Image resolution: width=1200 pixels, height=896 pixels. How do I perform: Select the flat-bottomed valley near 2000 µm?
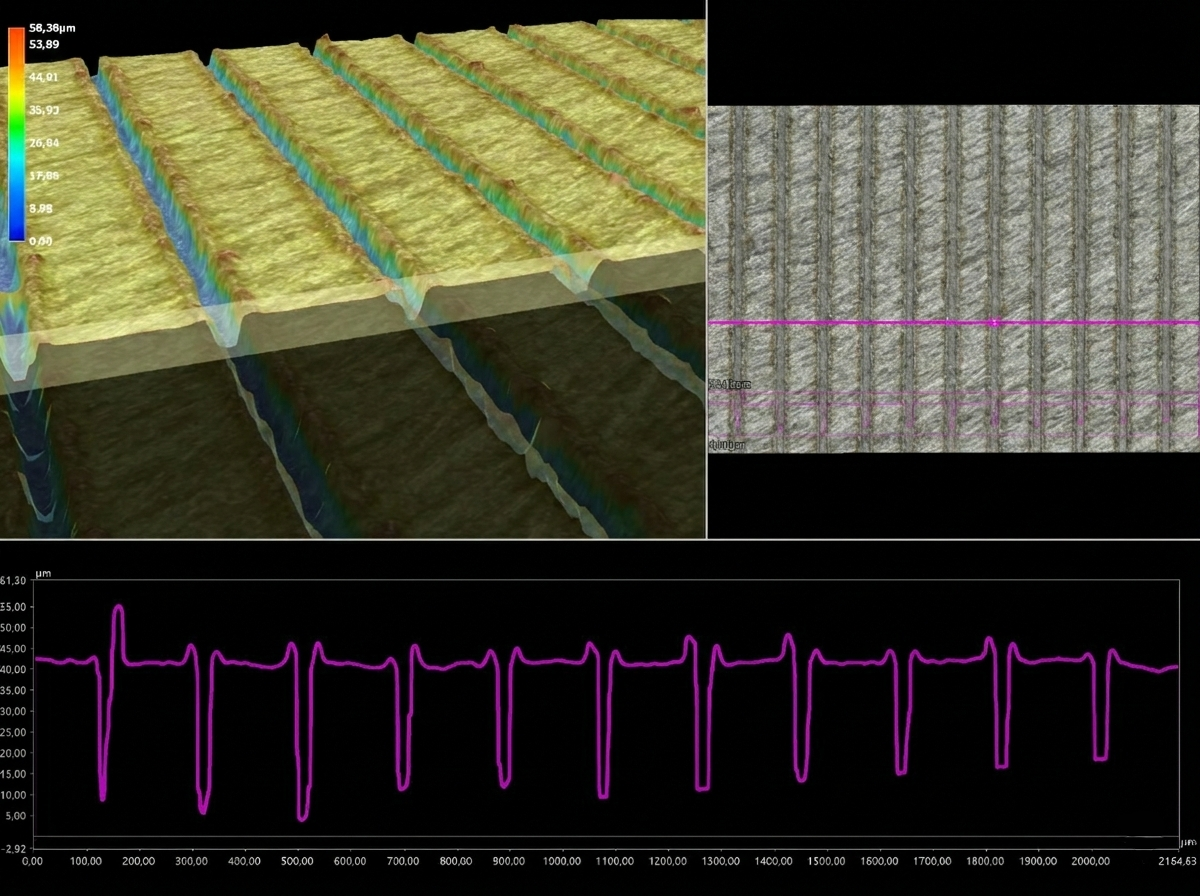pyautogui.click(x=1100, y=758)
